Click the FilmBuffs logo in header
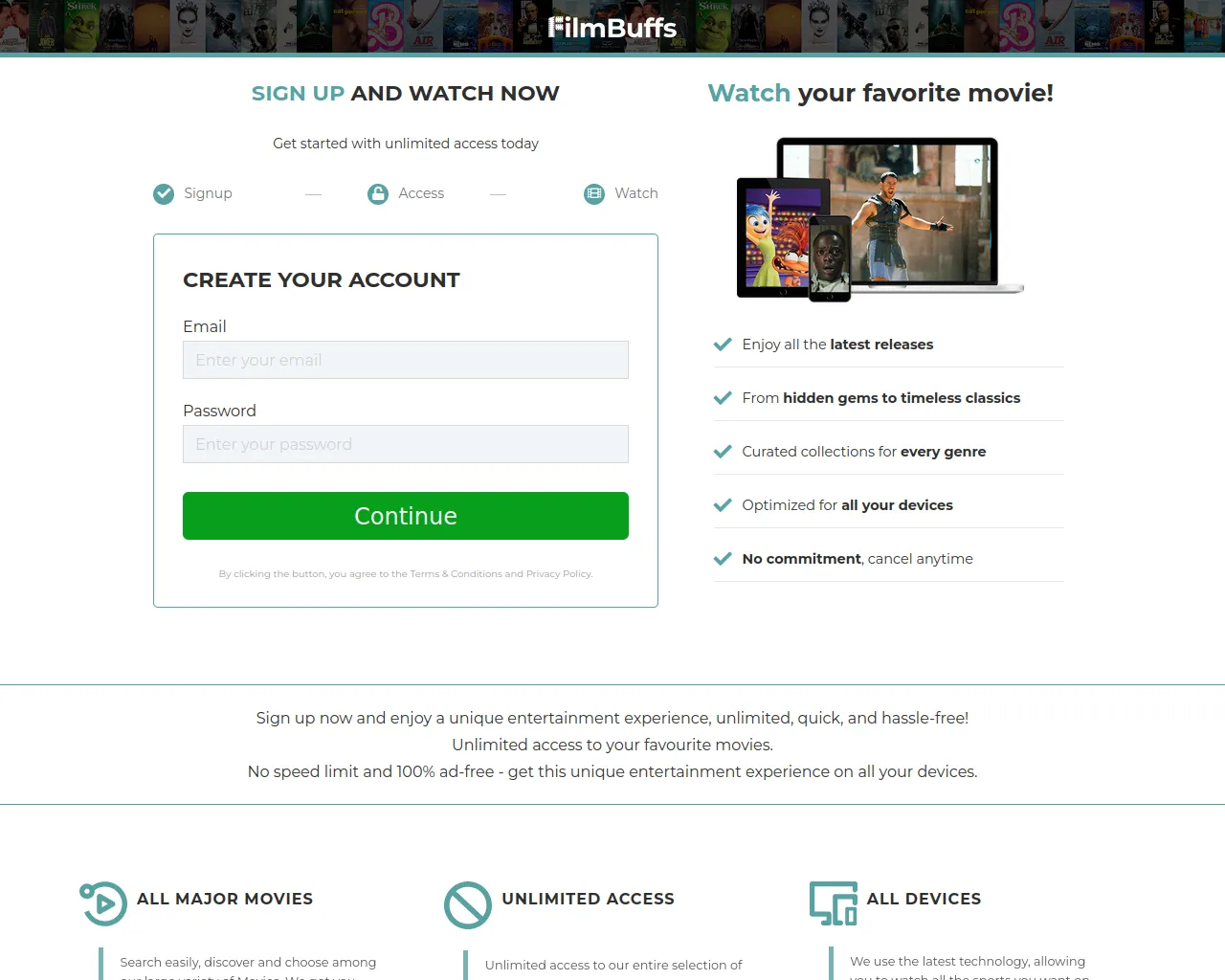This screenshot has width=1225, height=980. click(x=612, y=28)
